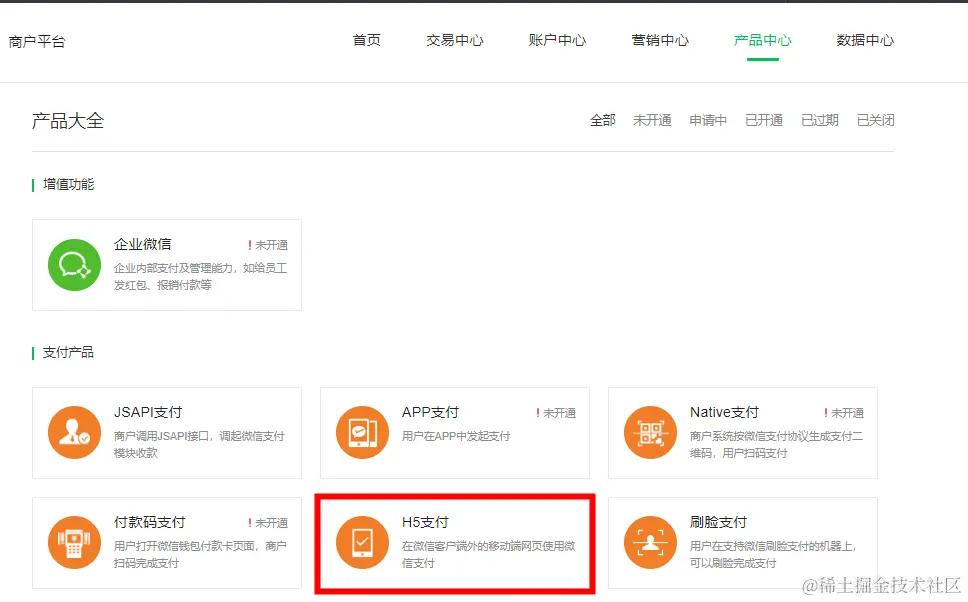Open the H5支付 product title
Screen dimensions: 968x602
click(425, 522)
